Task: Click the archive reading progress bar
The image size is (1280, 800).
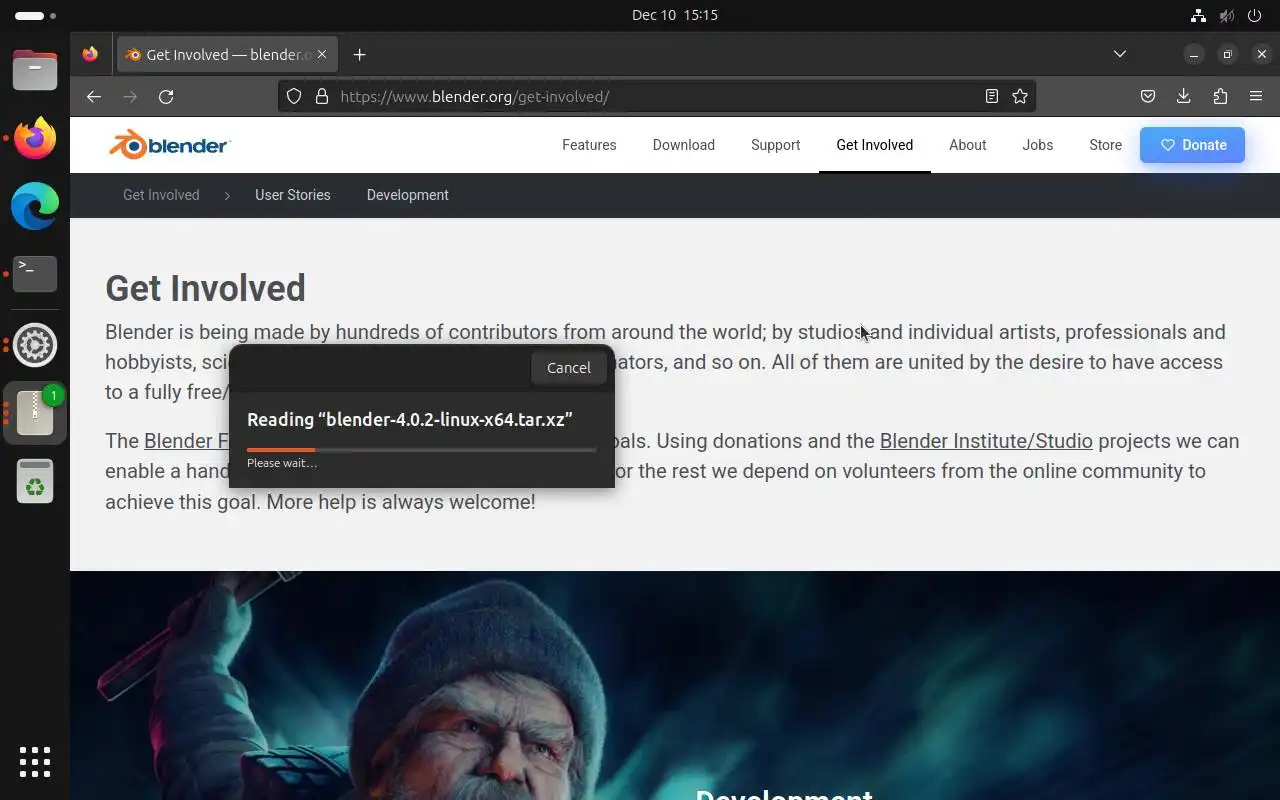Action: click(422, 450)
